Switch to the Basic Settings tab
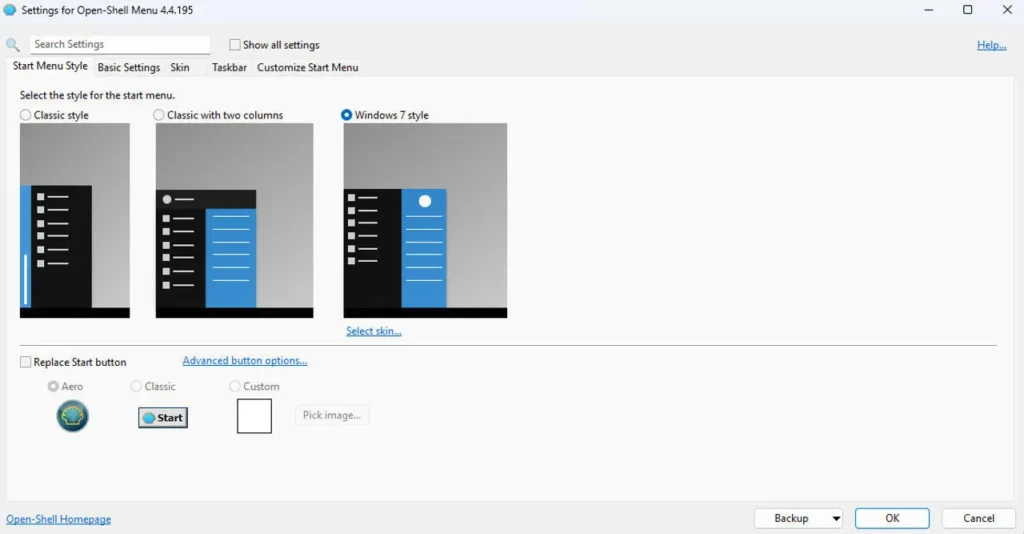Image resolution: width=1024 pixels, height=534 pixels. [128, 68]
